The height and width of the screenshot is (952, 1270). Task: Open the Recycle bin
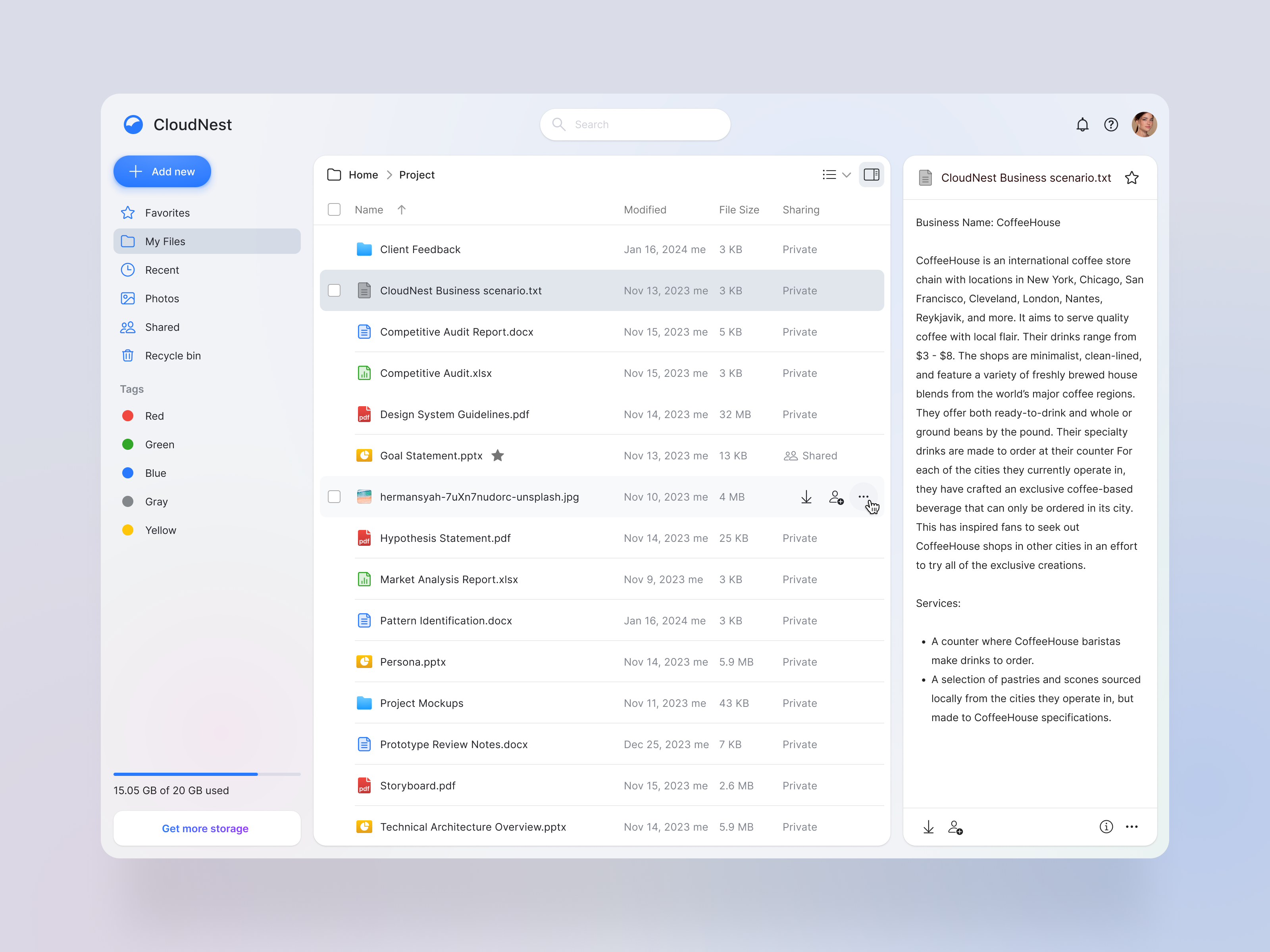tap(173, 355)
